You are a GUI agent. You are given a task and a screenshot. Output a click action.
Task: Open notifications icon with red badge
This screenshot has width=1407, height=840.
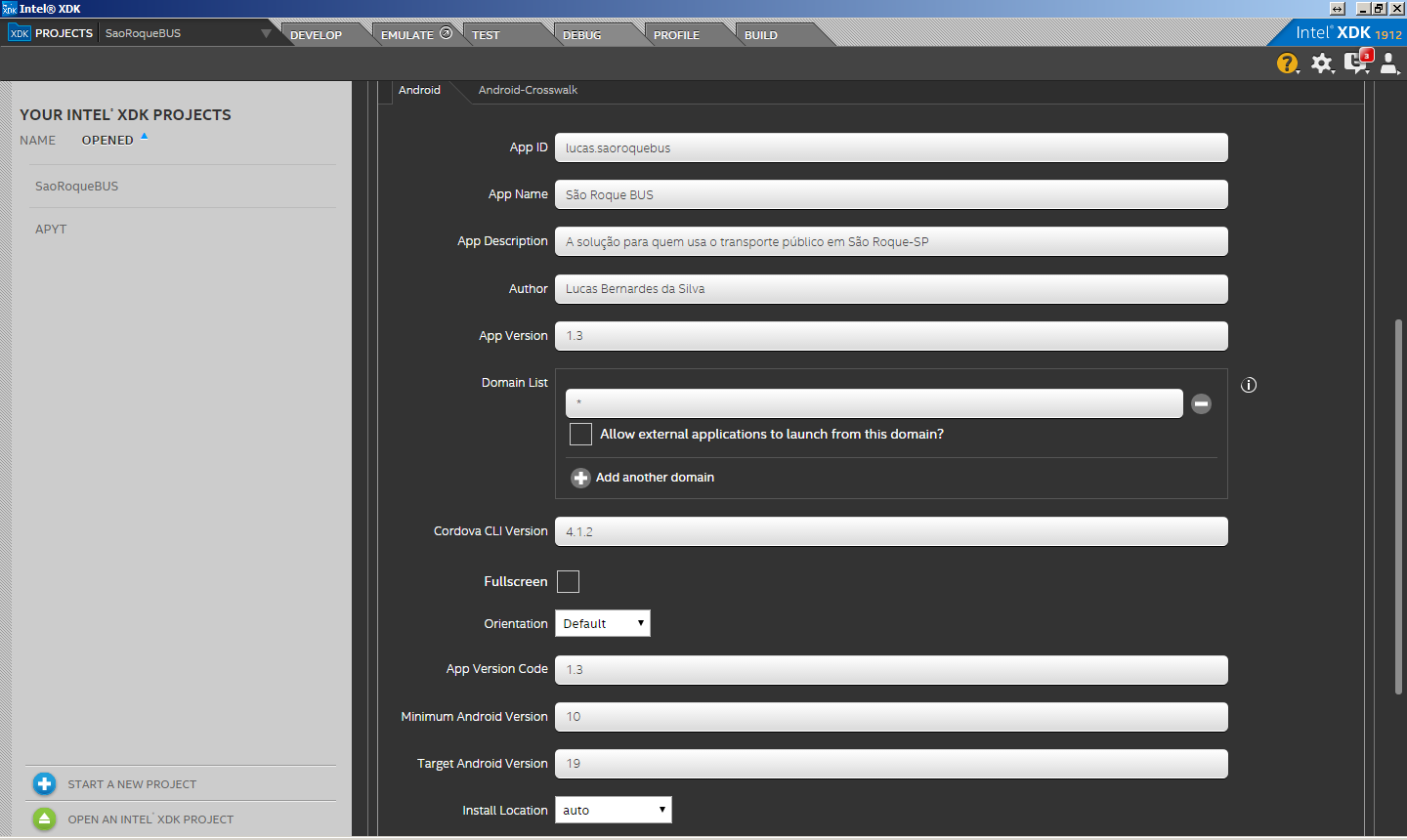(x=1356, y=63)
